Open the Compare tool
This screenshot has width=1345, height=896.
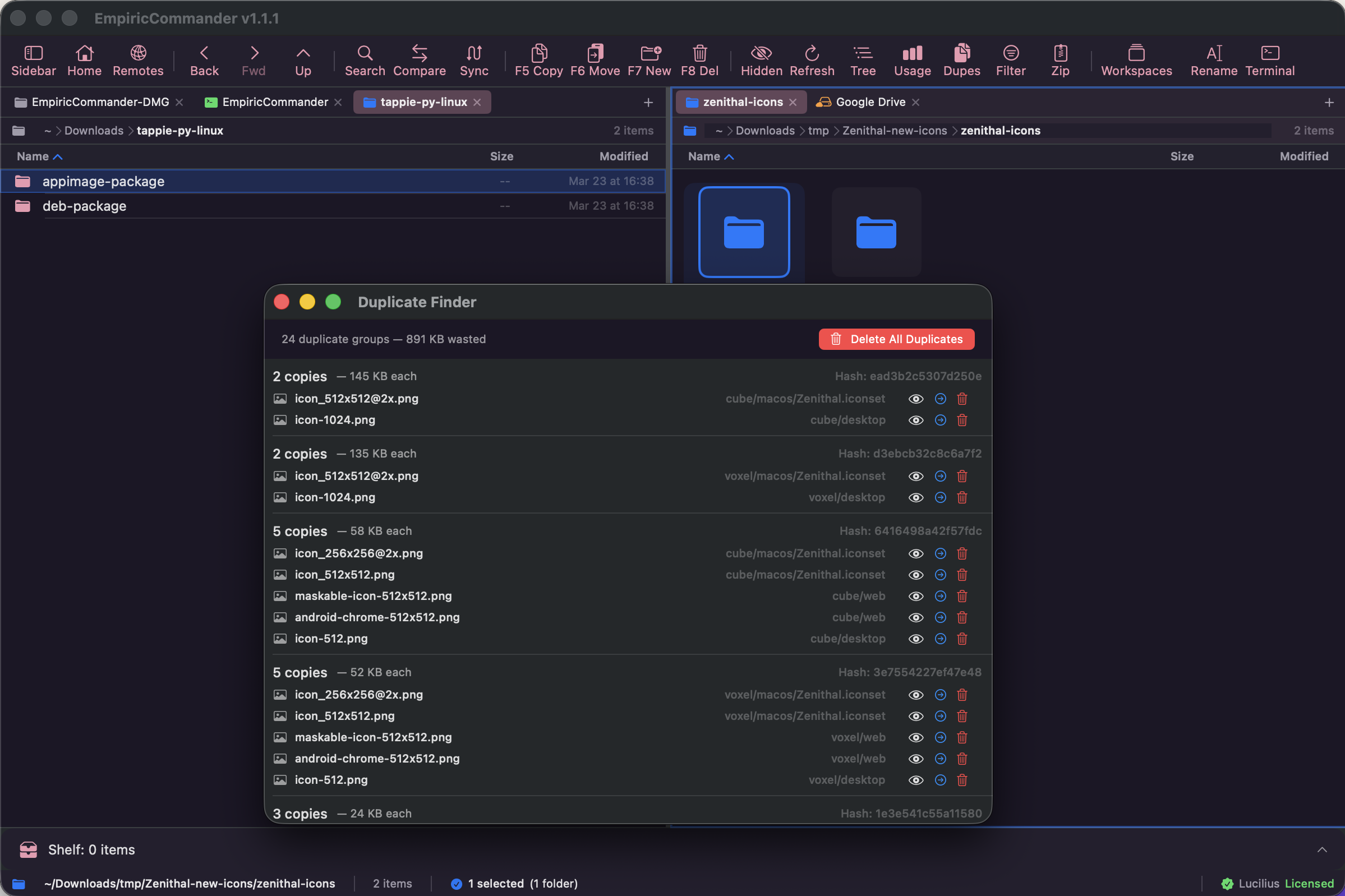(419, 59)
